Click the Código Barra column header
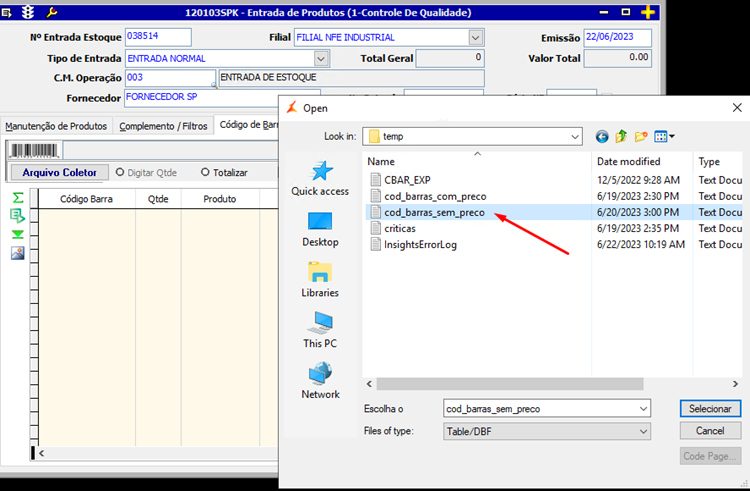The height and width of the screenshot is (491, 750). (x=87, y=199)
